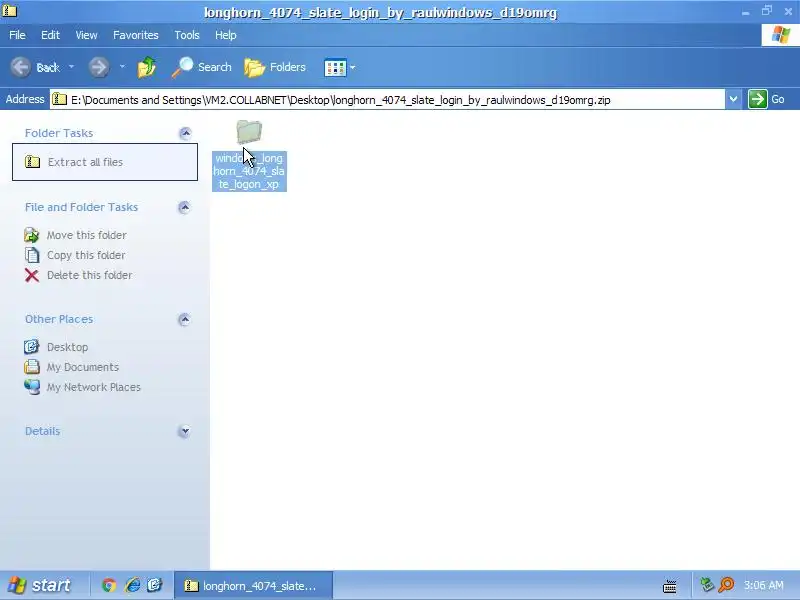Screen dimensions: 800x600
Task: Go to Desktop in Other Places
Action: [67, 347]
